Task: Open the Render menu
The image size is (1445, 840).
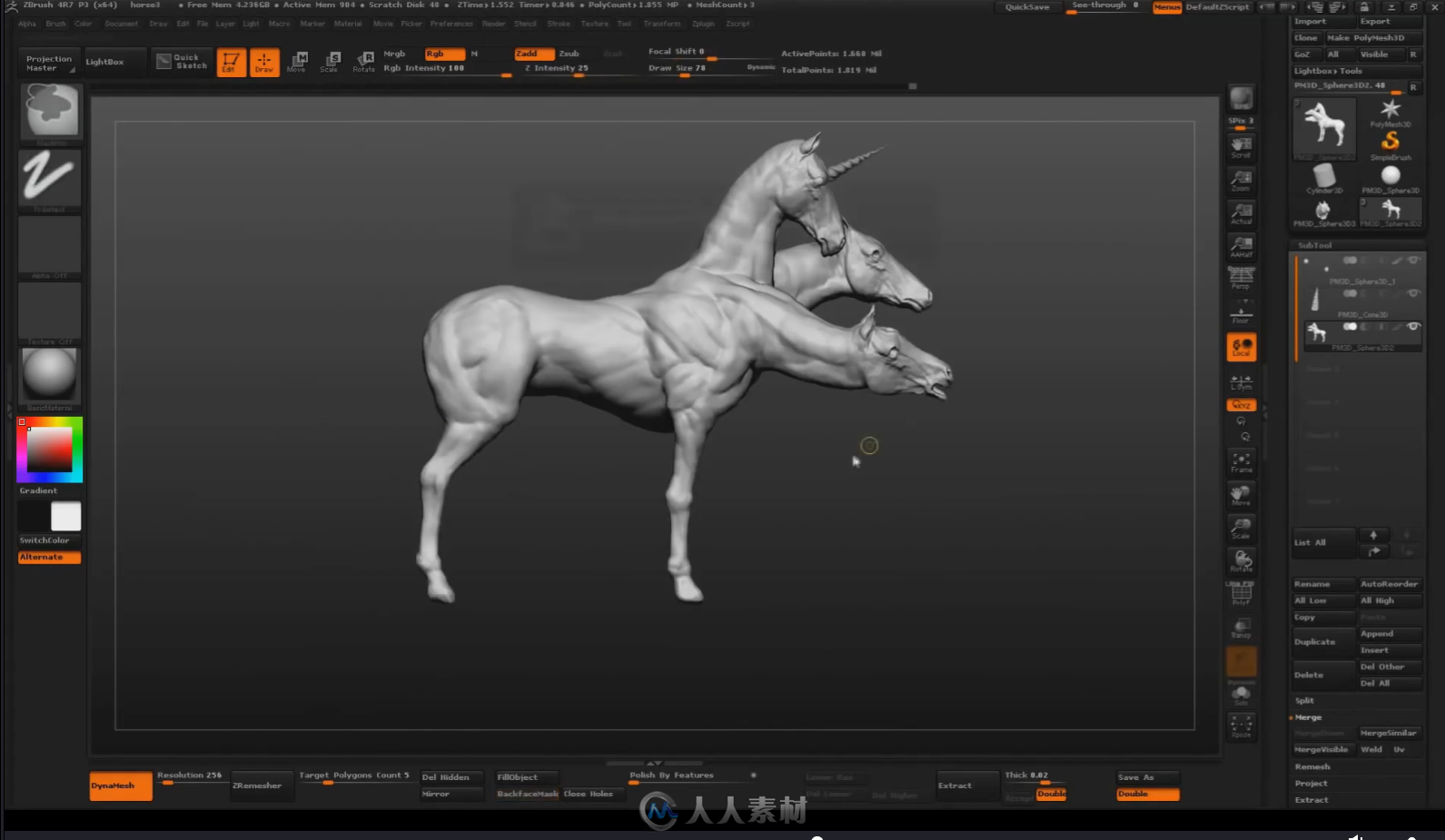Action: 493,24
